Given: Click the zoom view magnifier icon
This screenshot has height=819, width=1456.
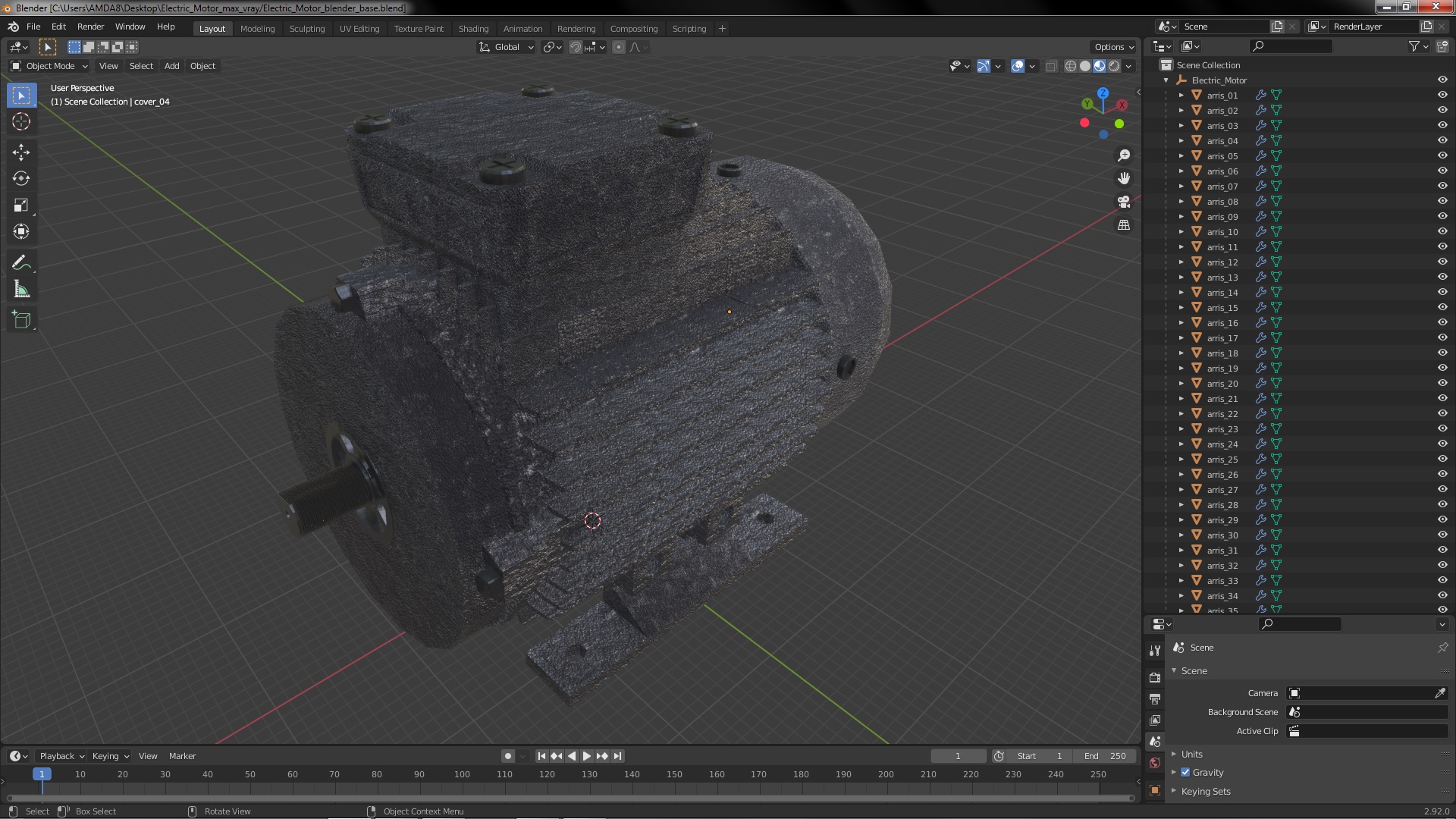Looking at the screenshot, I should tap(1124, 155).
